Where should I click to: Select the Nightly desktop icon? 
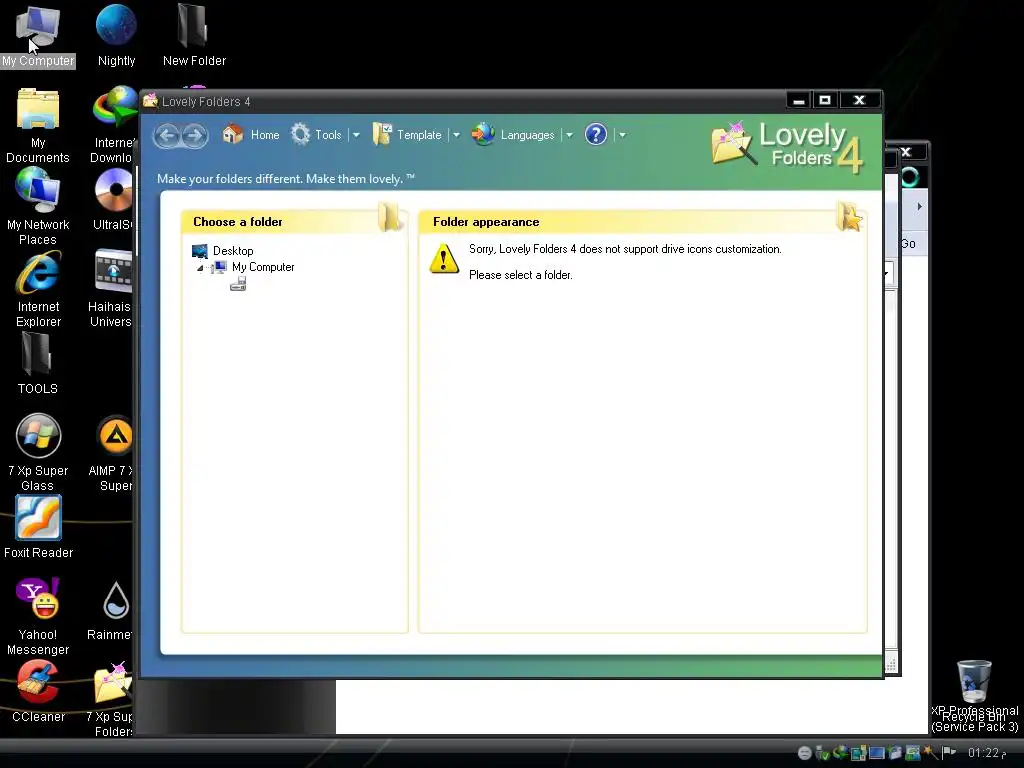pos(116,36)
